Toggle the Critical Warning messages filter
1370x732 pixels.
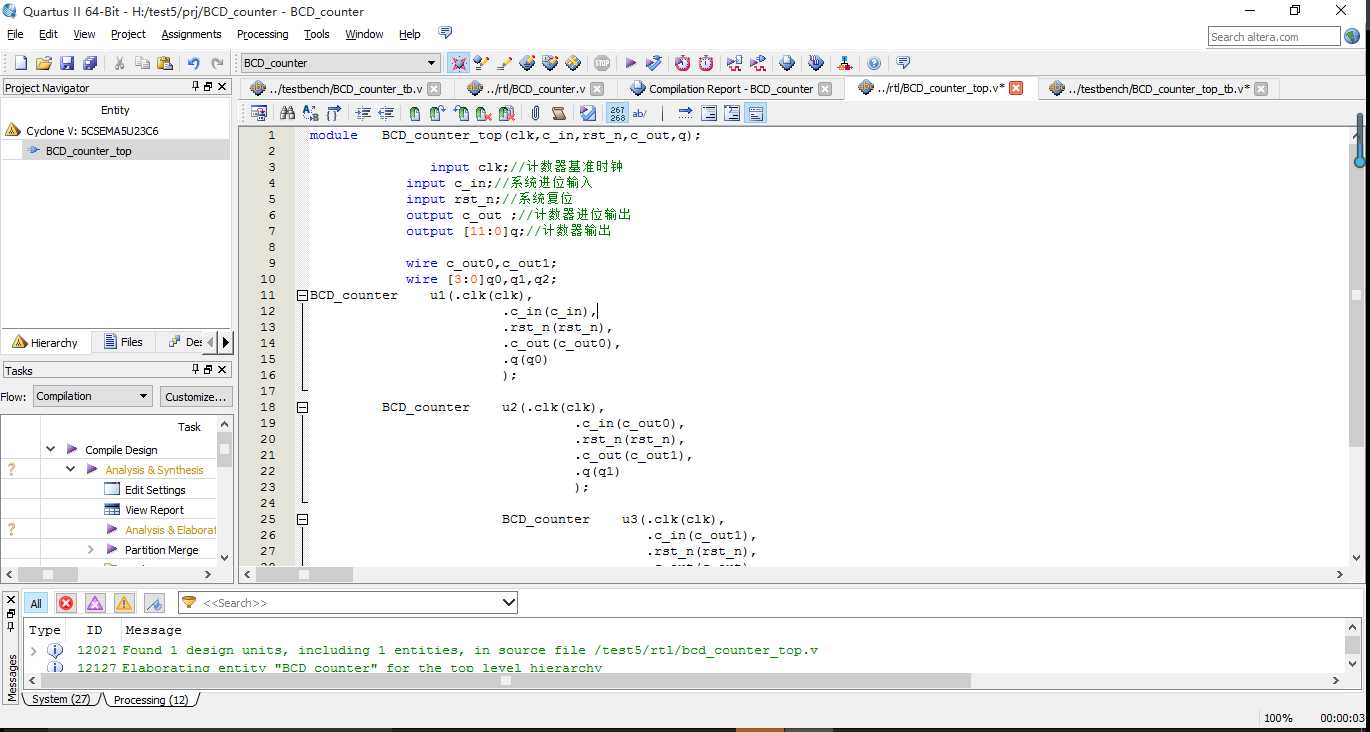click(x=95, y=603)
